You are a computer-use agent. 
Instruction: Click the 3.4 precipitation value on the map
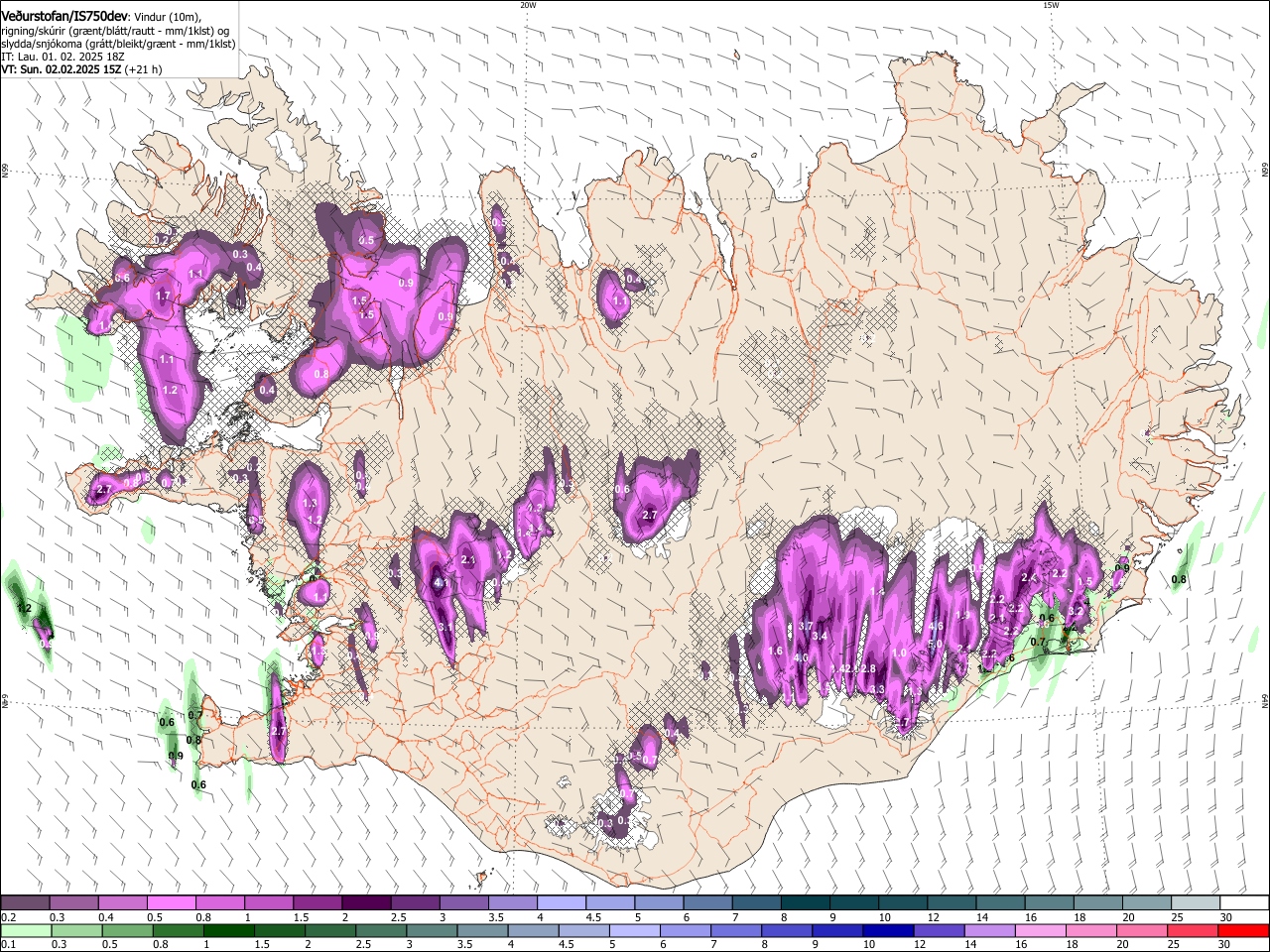point(820,636)
